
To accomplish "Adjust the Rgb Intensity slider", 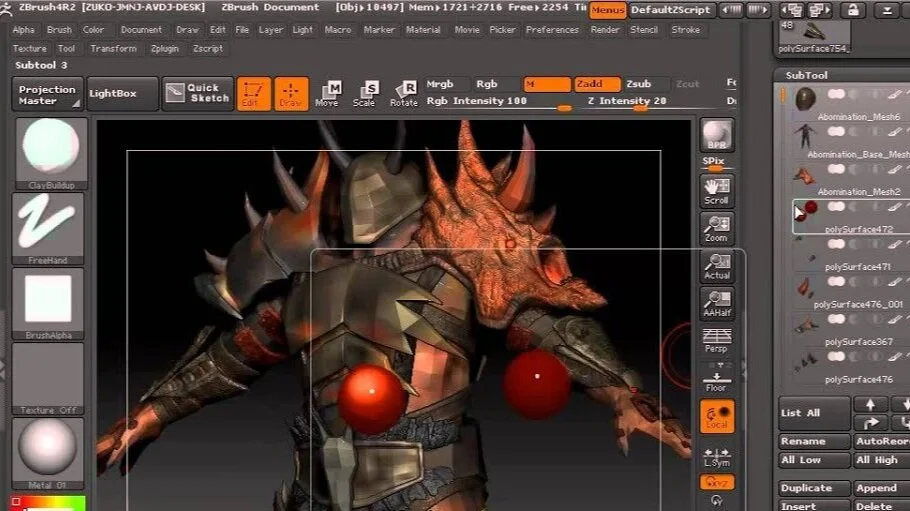I will pyautogui.click(x=499, y=102).
